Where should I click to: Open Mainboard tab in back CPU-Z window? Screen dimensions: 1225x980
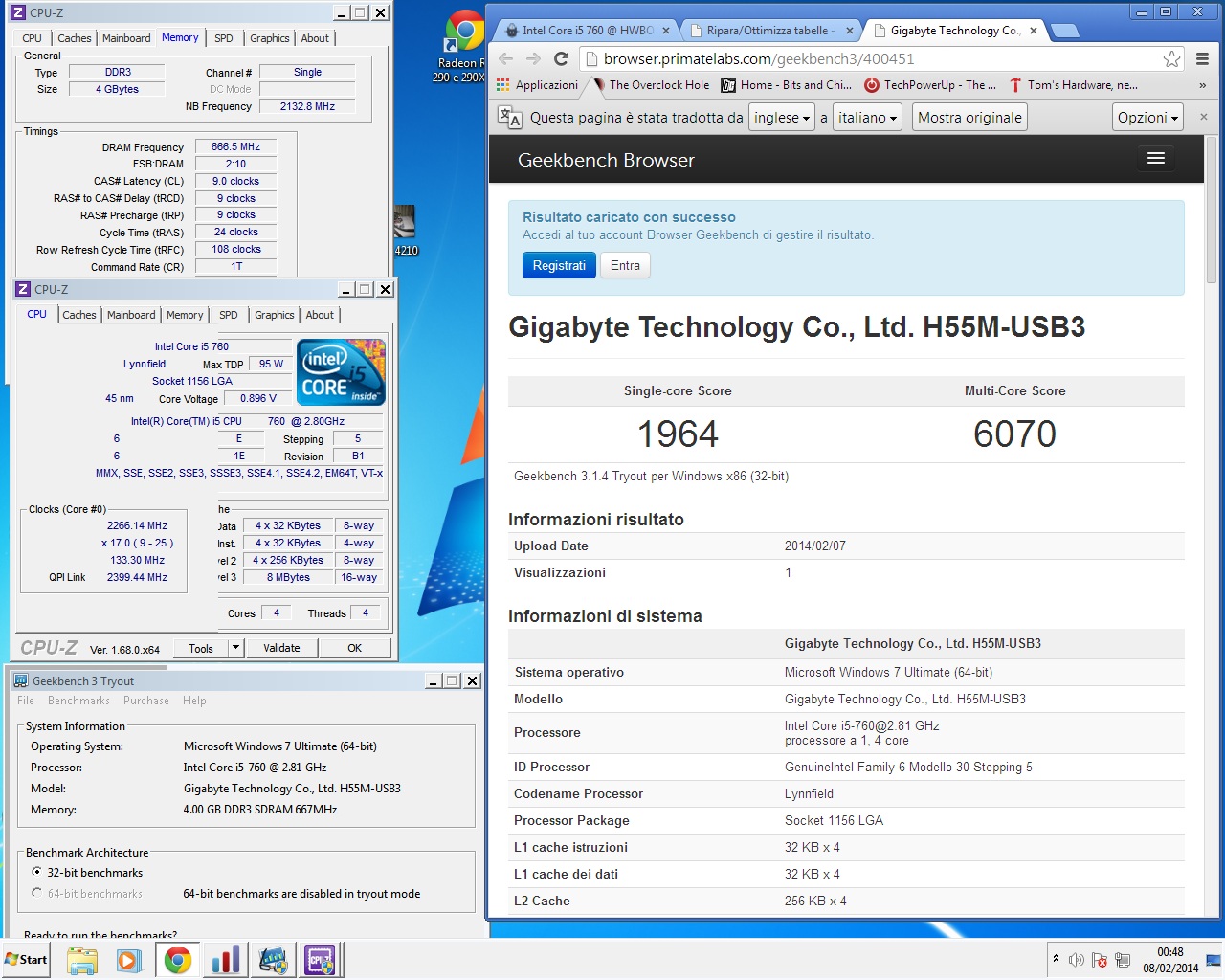pyautogui.click(x=126, y=38)
